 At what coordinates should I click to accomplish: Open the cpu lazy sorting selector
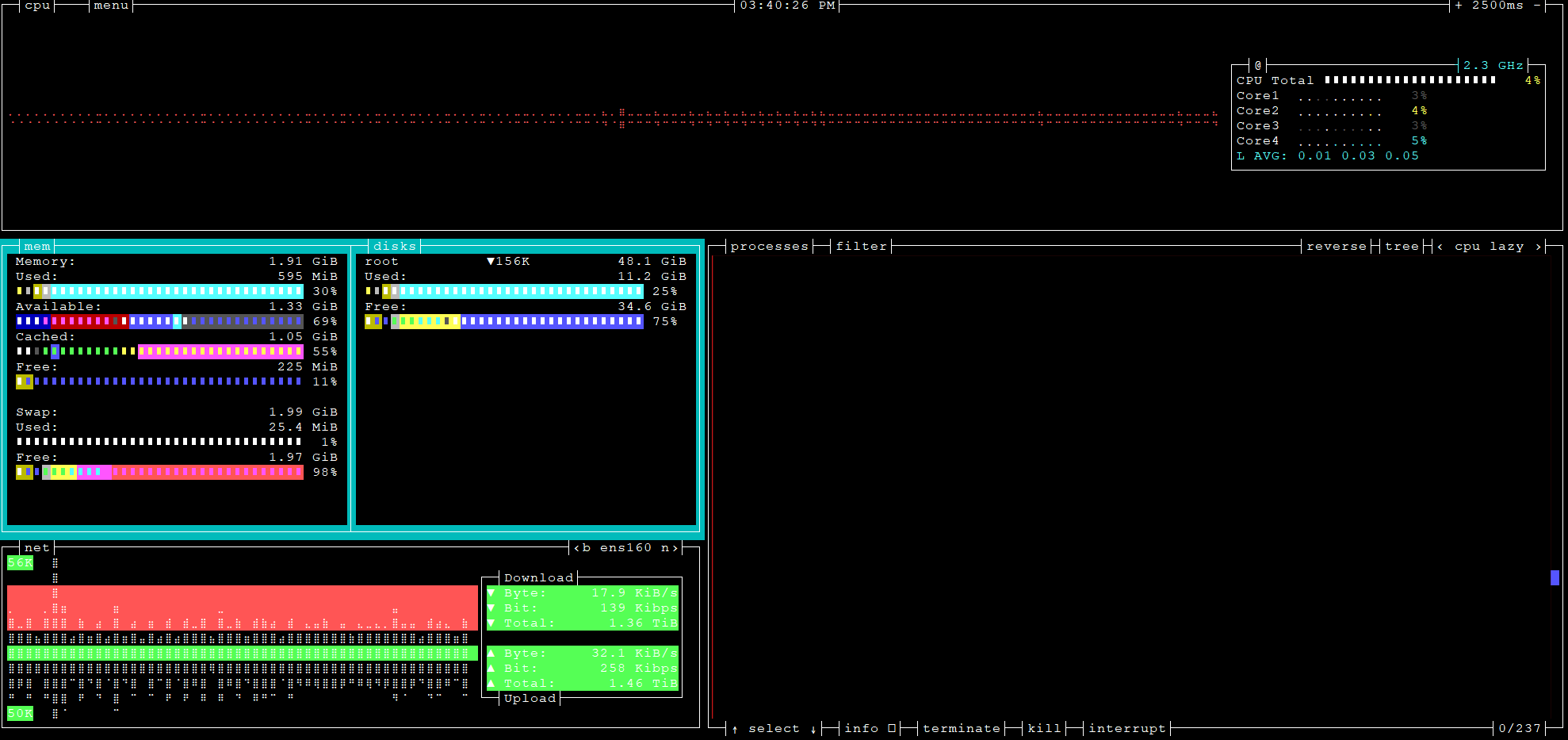click(x=1489, y=247)
